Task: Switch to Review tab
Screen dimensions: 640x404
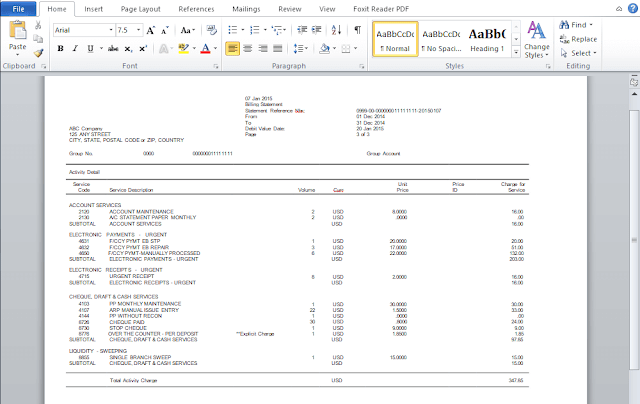Action: coord(289,9)
